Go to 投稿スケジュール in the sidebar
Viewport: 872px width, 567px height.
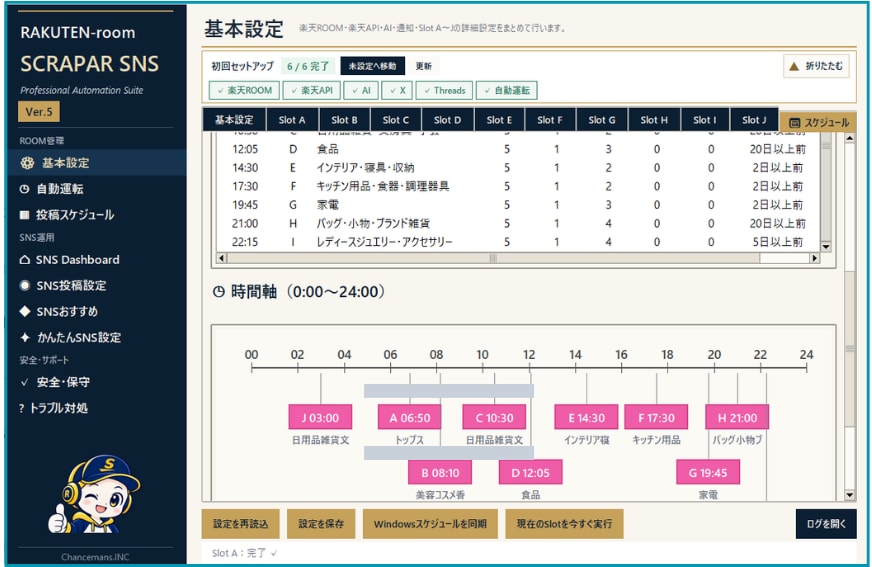(x=96, y=215)
